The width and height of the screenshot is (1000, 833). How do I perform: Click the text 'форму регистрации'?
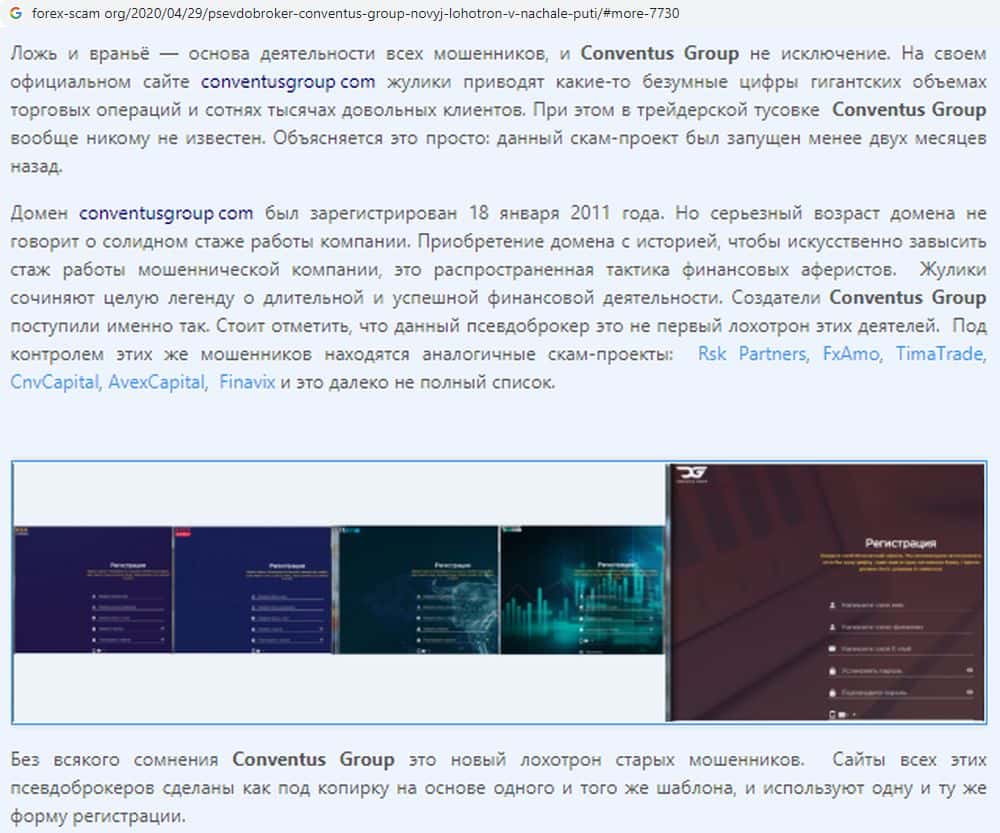coord(98,816)
